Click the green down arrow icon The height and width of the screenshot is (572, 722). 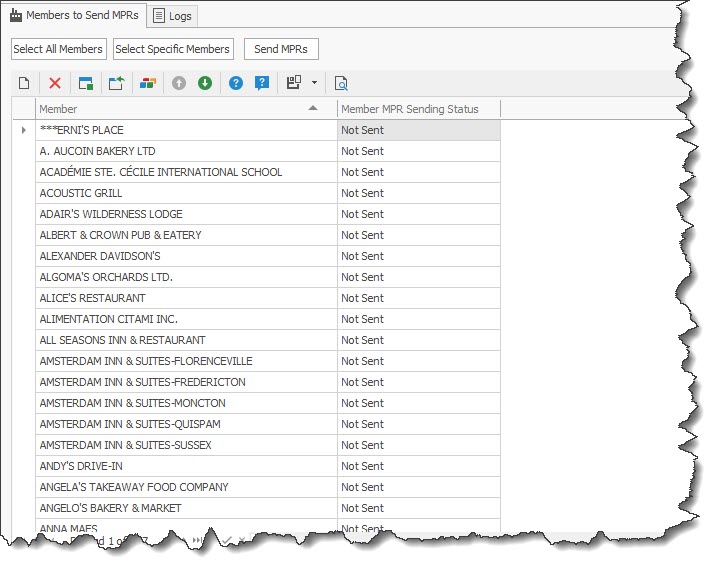(x=205, y=83)
